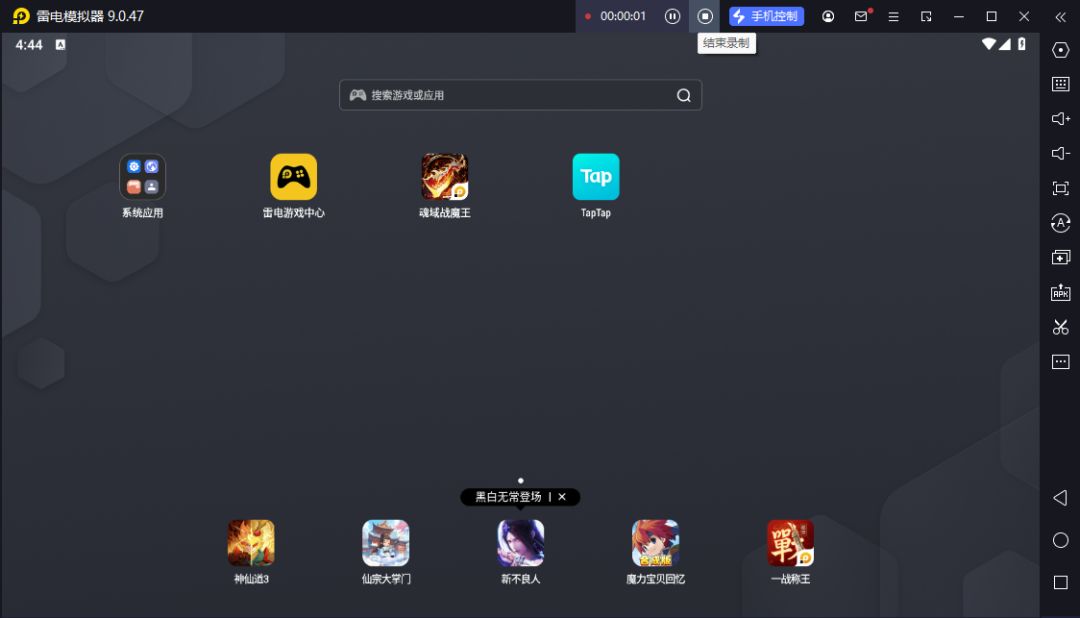Install APK using the APK icon
This screenshot has height=618, width=1080.
tap(1061, 292)
